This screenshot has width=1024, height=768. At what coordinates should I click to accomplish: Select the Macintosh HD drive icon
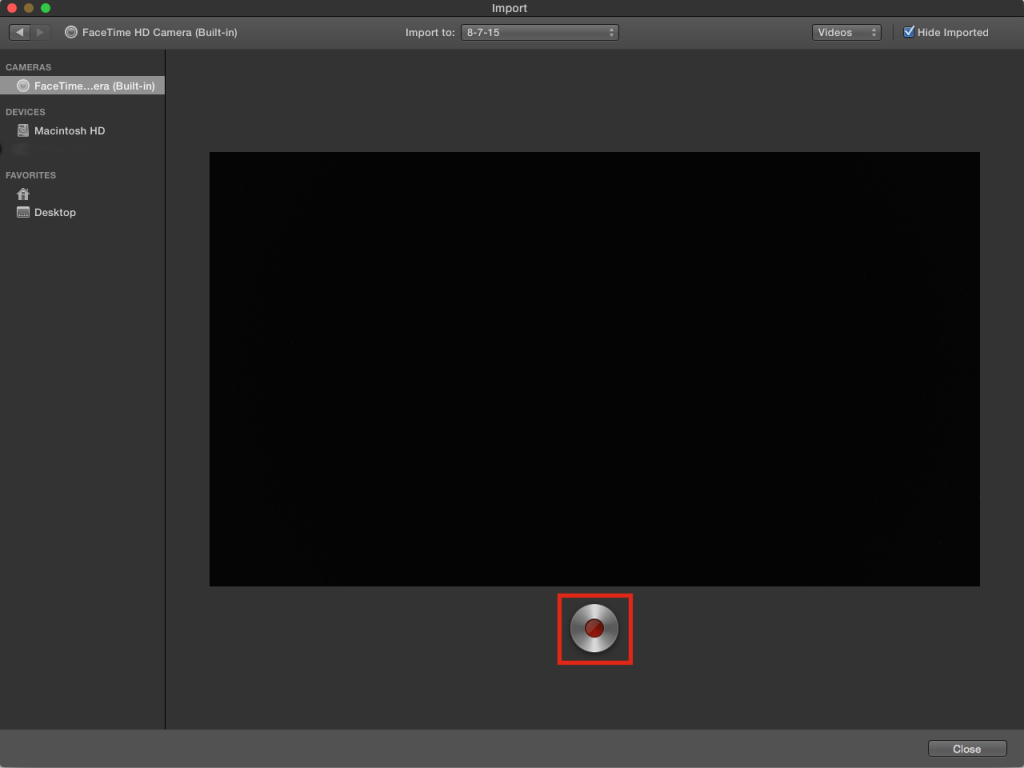tap(23, 131)
